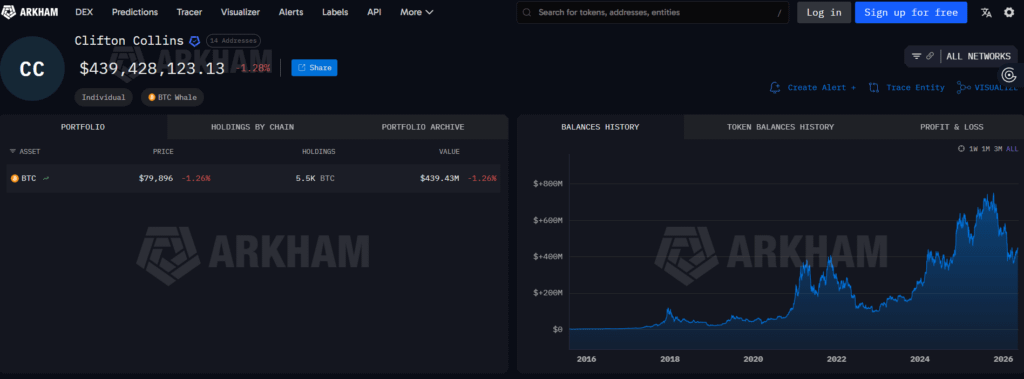Click the Create Alert + link
This screenshot has height=379, width=1024.
tap(821, 87)
